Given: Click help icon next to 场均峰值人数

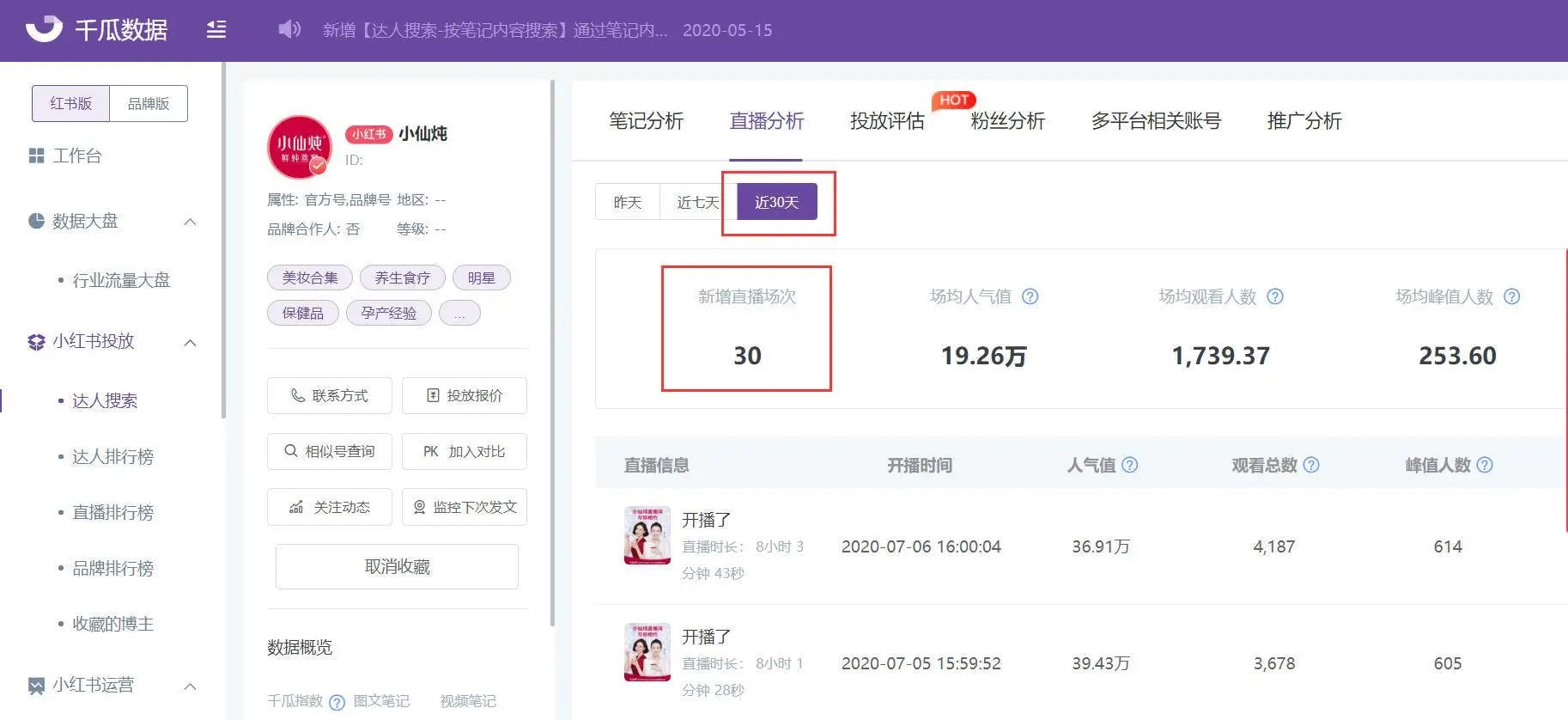Looking at the screenshot, I should [1512, 296].
